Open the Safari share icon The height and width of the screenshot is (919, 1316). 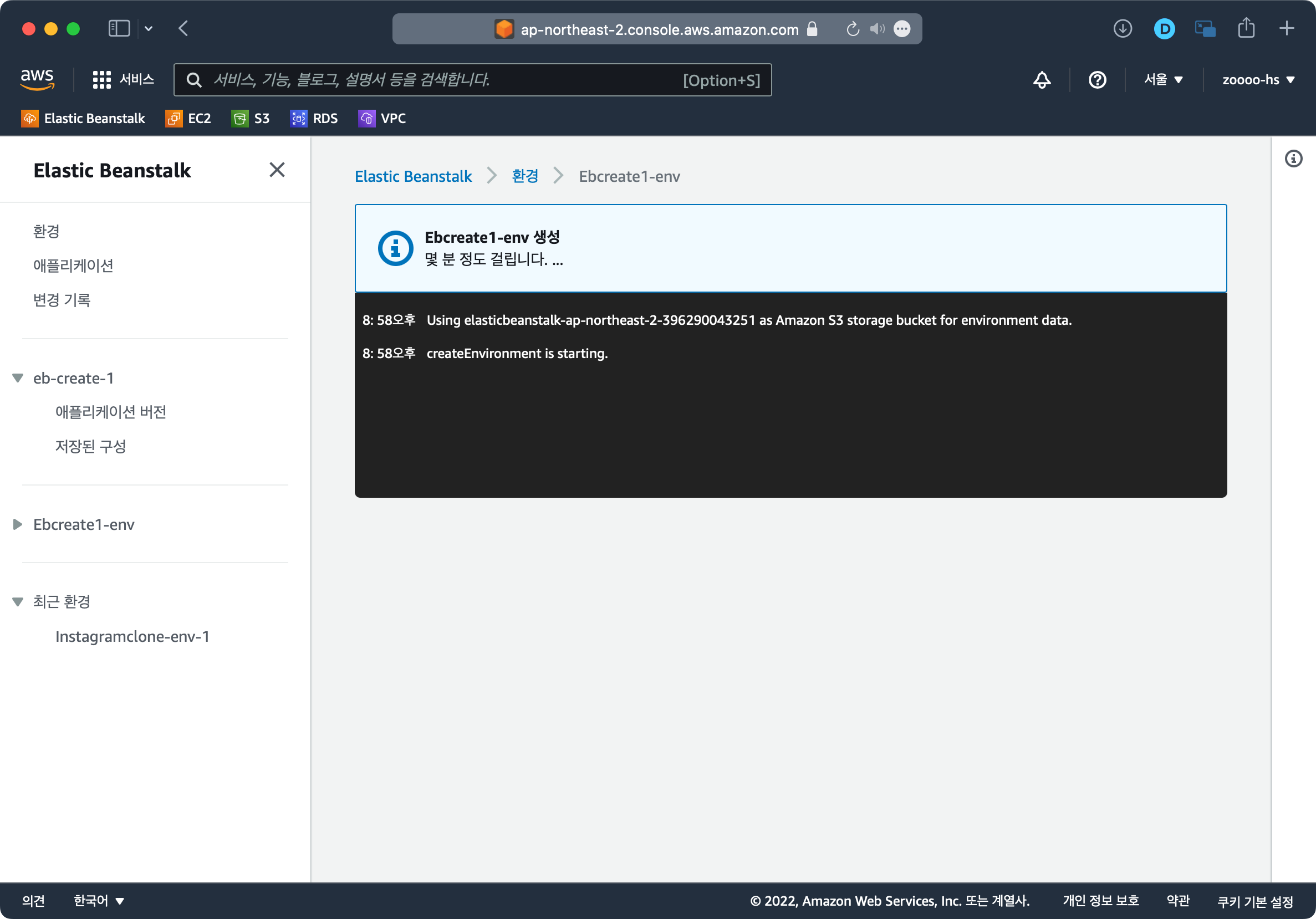(1246, 28)
